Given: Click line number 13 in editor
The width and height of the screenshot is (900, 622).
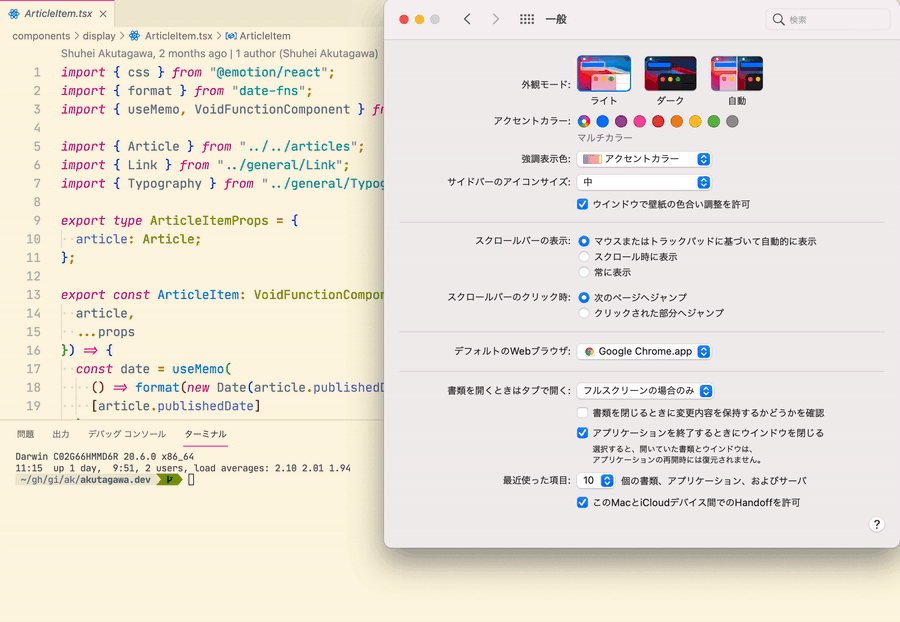Looking at the screenshot, I should (33, 294).
